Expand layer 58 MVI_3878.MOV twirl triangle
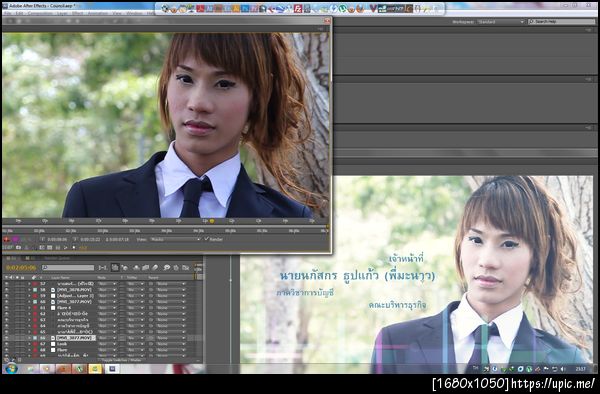600x394 pixels. coord(29,290)
